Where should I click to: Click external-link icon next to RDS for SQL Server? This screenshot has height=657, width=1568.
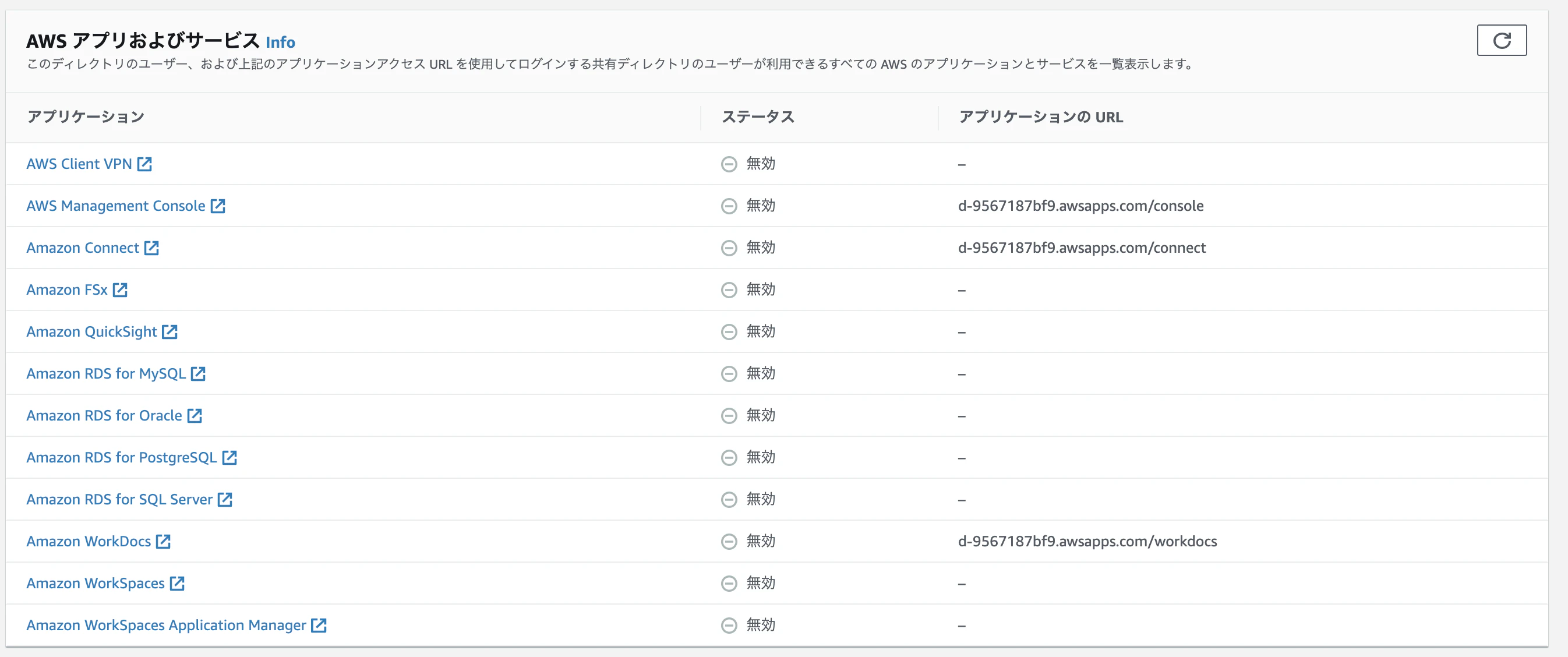[x=225, y=500]
